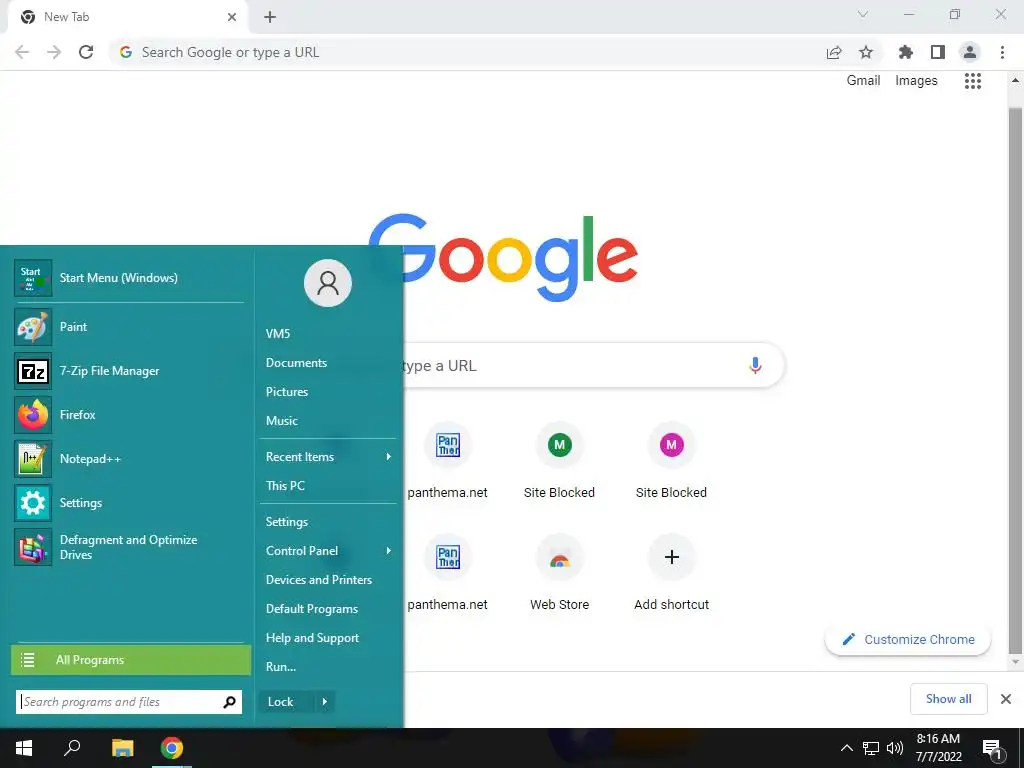Open Chrome three-dot menu
Screen dimensions: 1024x768
click(x=1002, y=52)
